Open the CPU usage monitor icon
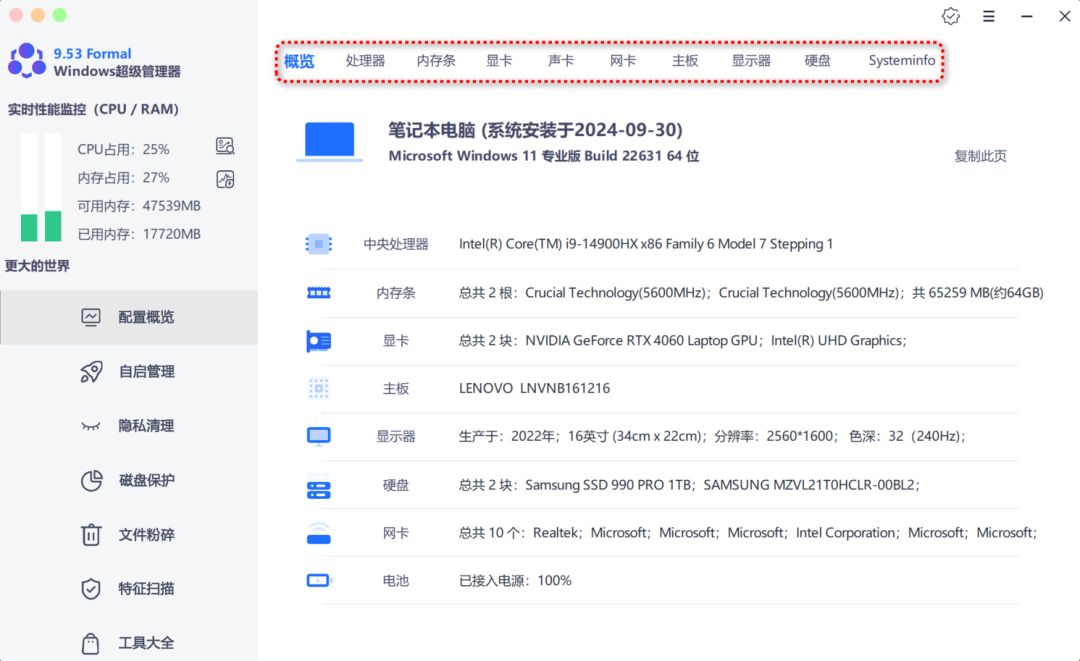 point(225,146)
